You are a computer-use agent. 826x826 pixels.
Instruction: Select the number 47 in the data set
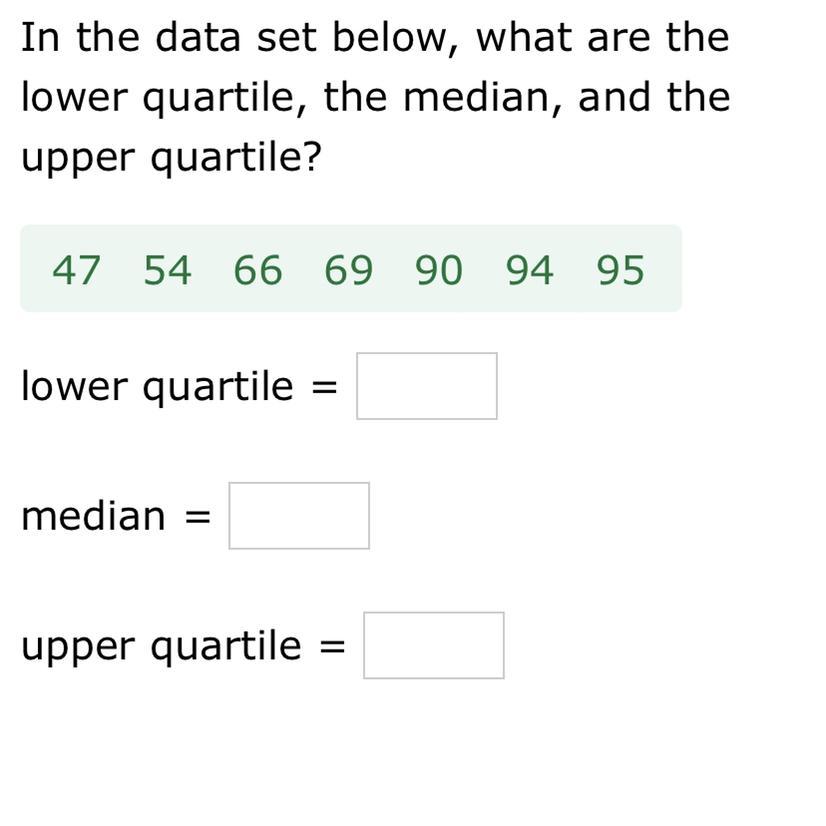(x=76, y=270)
